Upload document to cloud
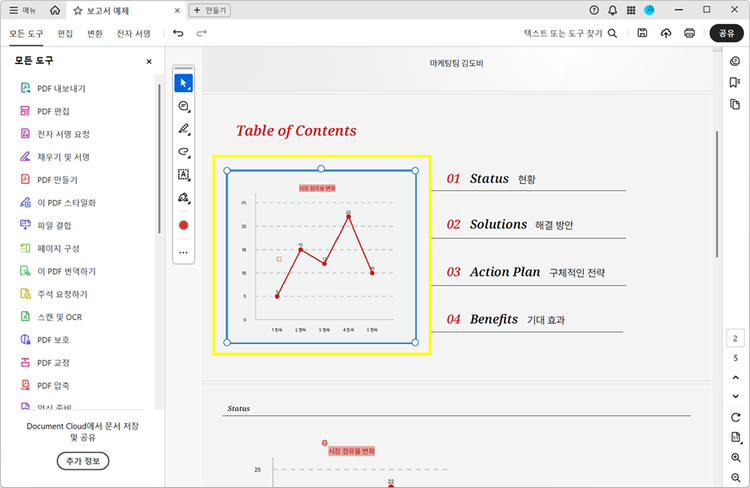This screenshot has width=750, height=488. tap(667, 33)
